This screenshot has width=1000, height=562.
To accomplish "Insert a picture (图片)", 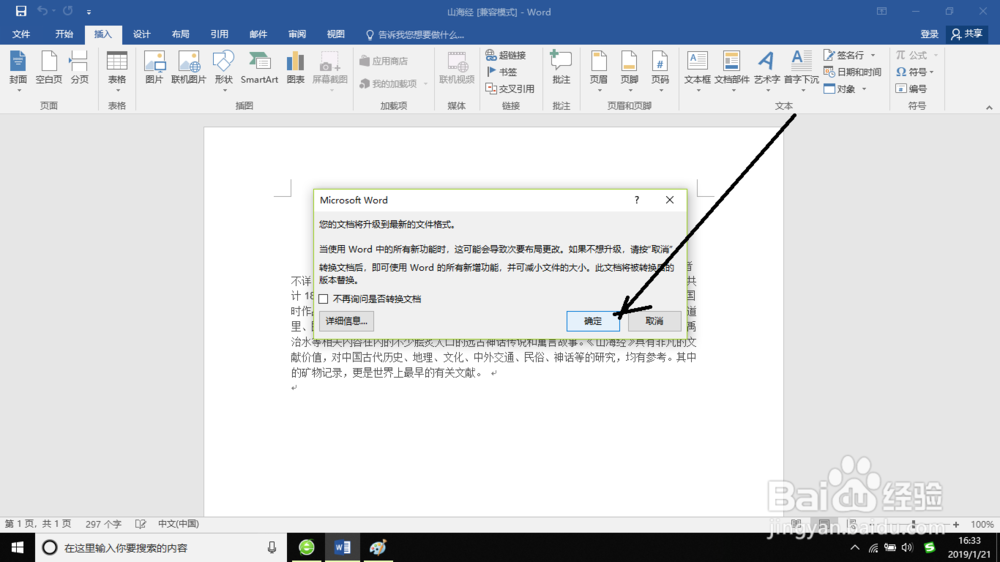I will coord(154,68).
